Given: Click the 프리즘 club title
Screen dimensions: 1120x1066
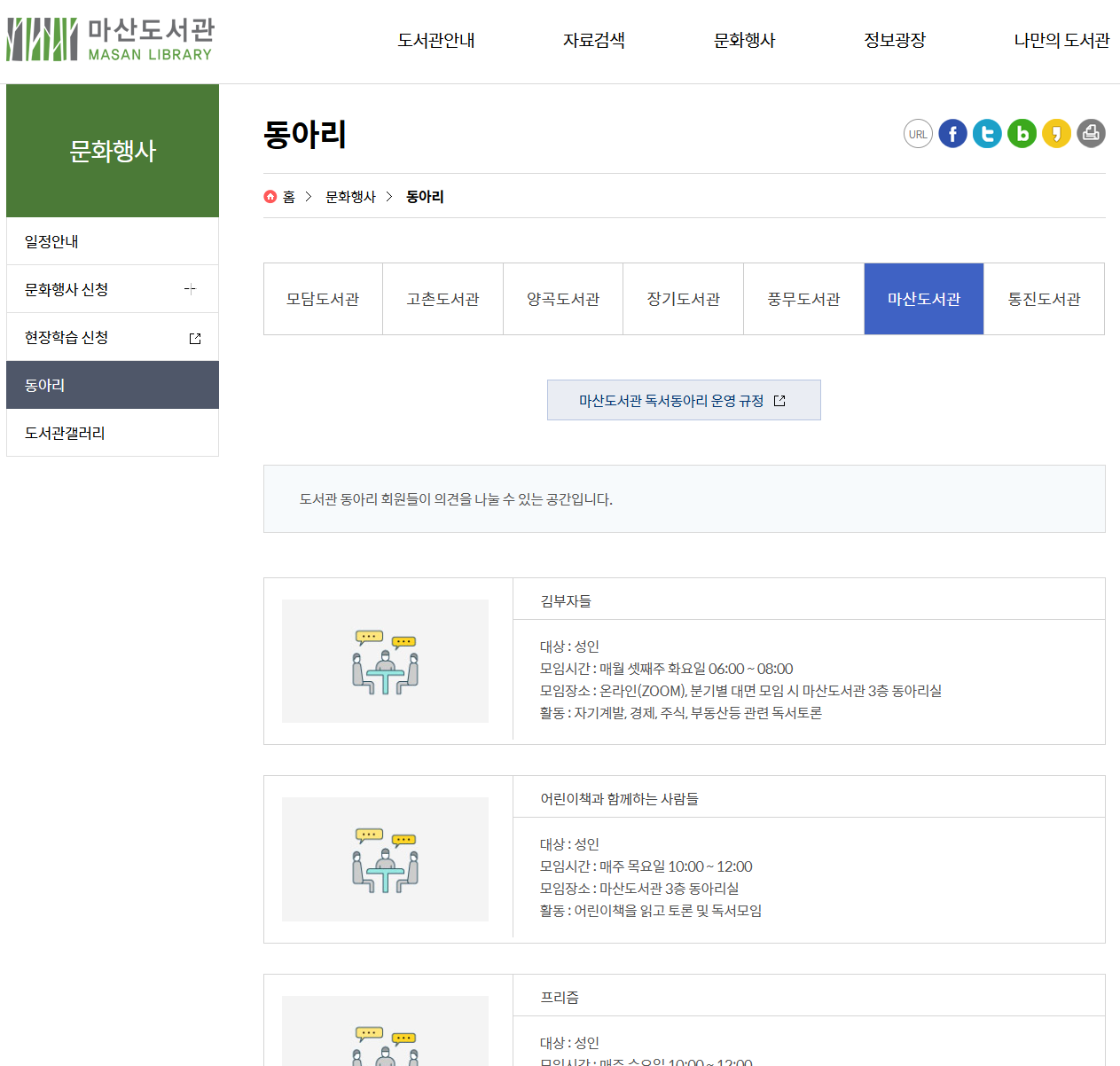Looking at the screenshot, I should 560,998.
